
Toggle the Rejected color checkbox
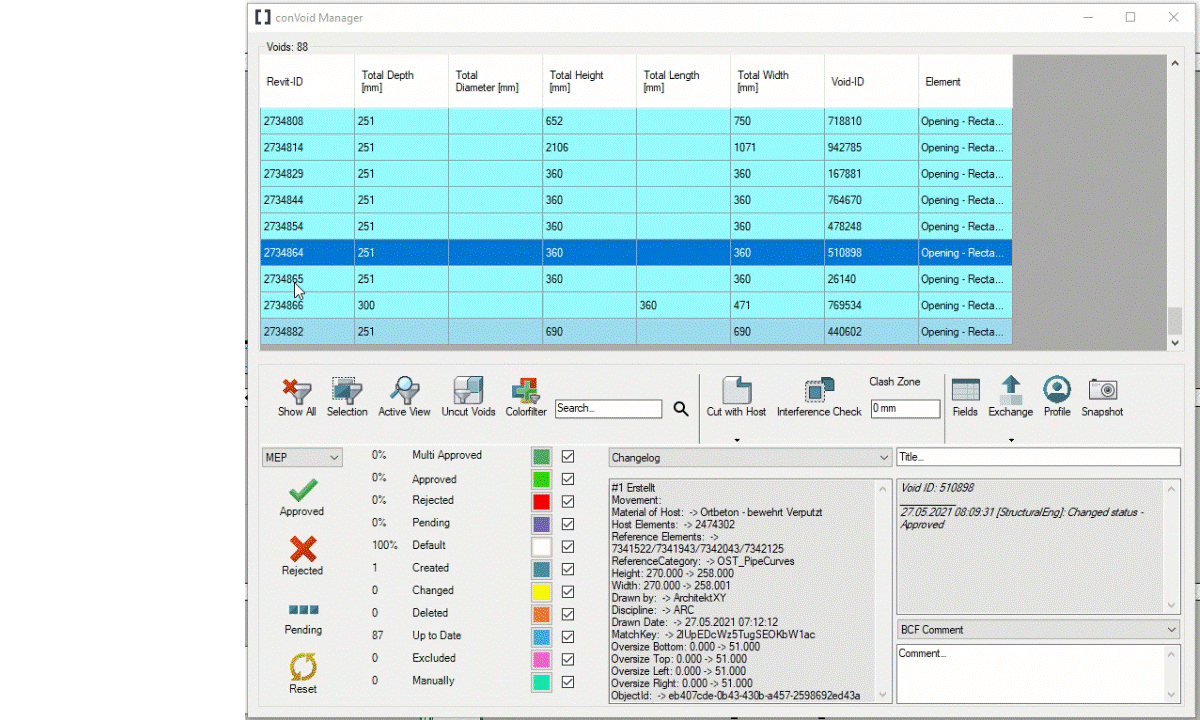pyautogui.click(x=568, y=501)
